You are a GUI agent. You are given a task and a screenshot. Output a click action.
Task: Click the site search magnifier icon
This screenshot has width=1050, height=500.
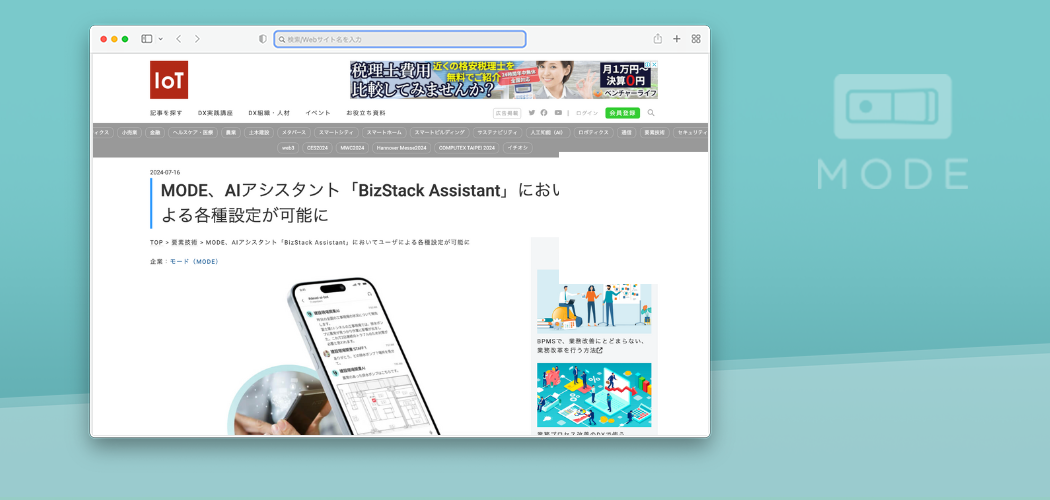click(x=651, y=113)
